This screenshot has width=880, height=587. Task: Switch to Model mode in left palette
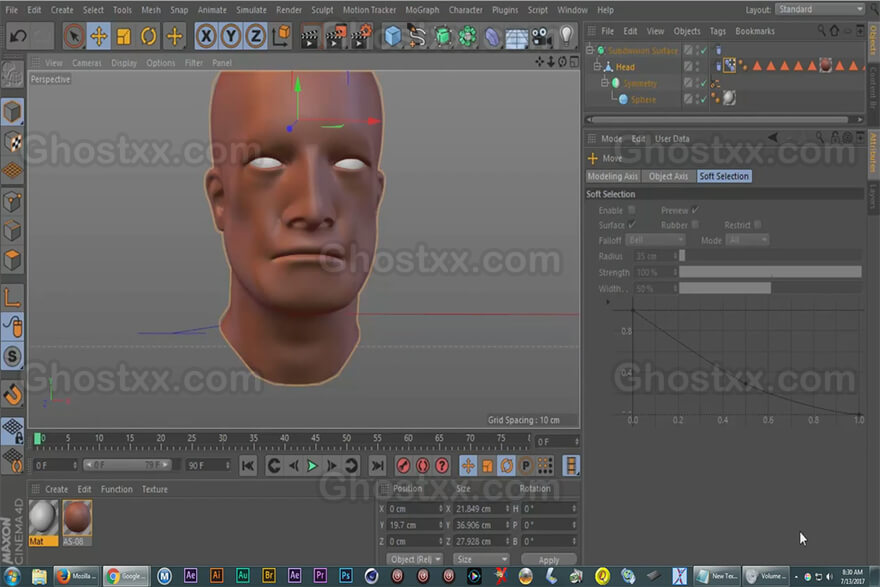12,112
